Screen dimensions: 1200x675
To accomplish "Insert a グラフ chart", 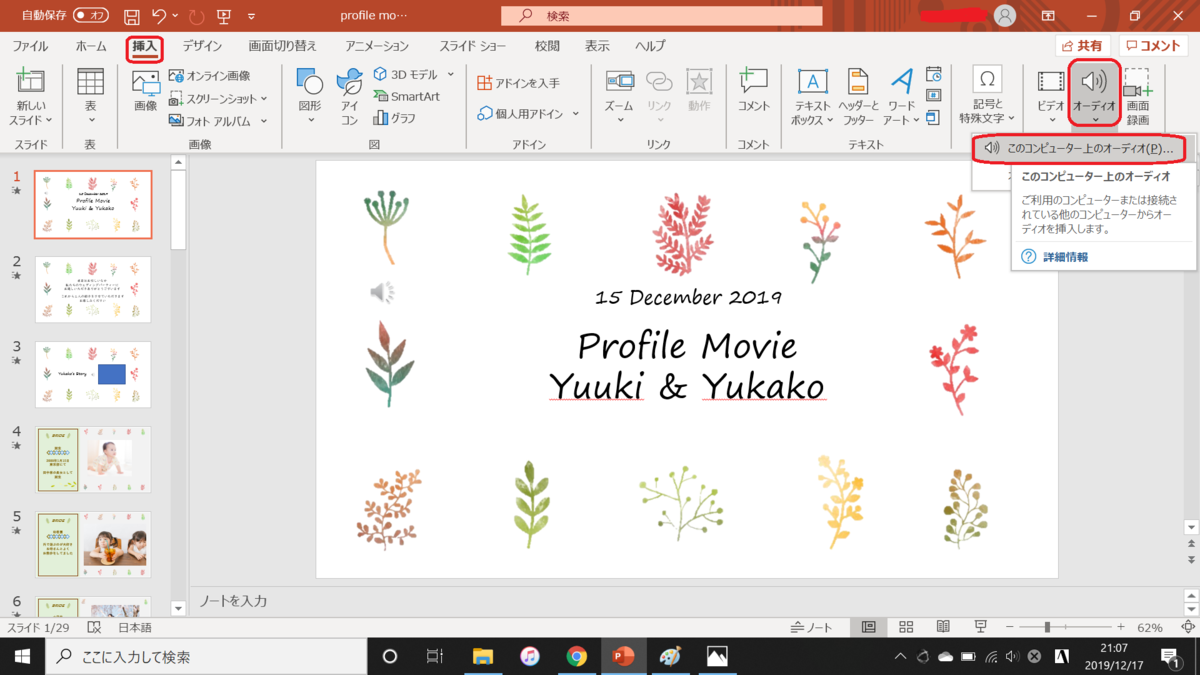I will click(394, 118).
